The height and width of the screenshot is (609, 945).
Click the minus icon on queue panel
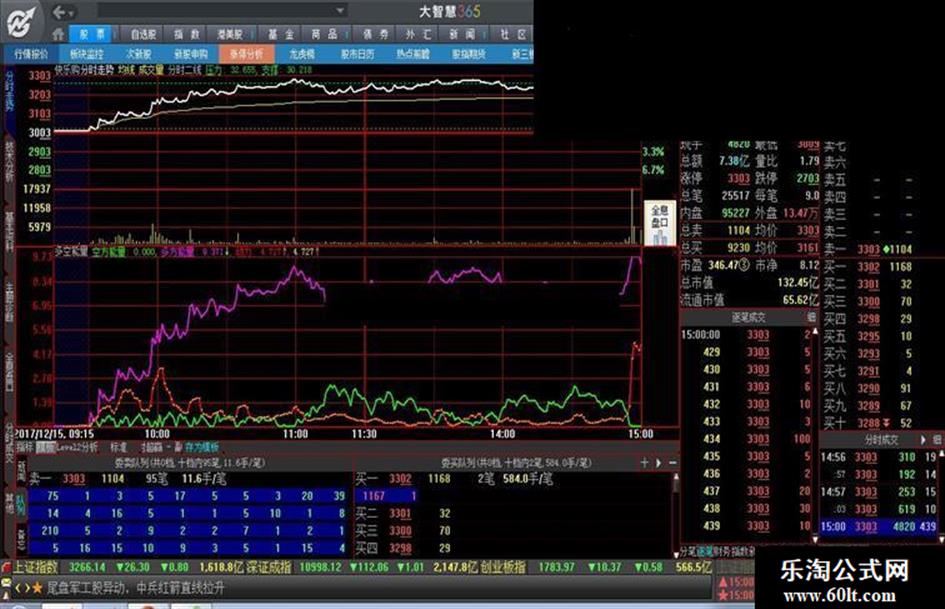[x=673, y=462]
